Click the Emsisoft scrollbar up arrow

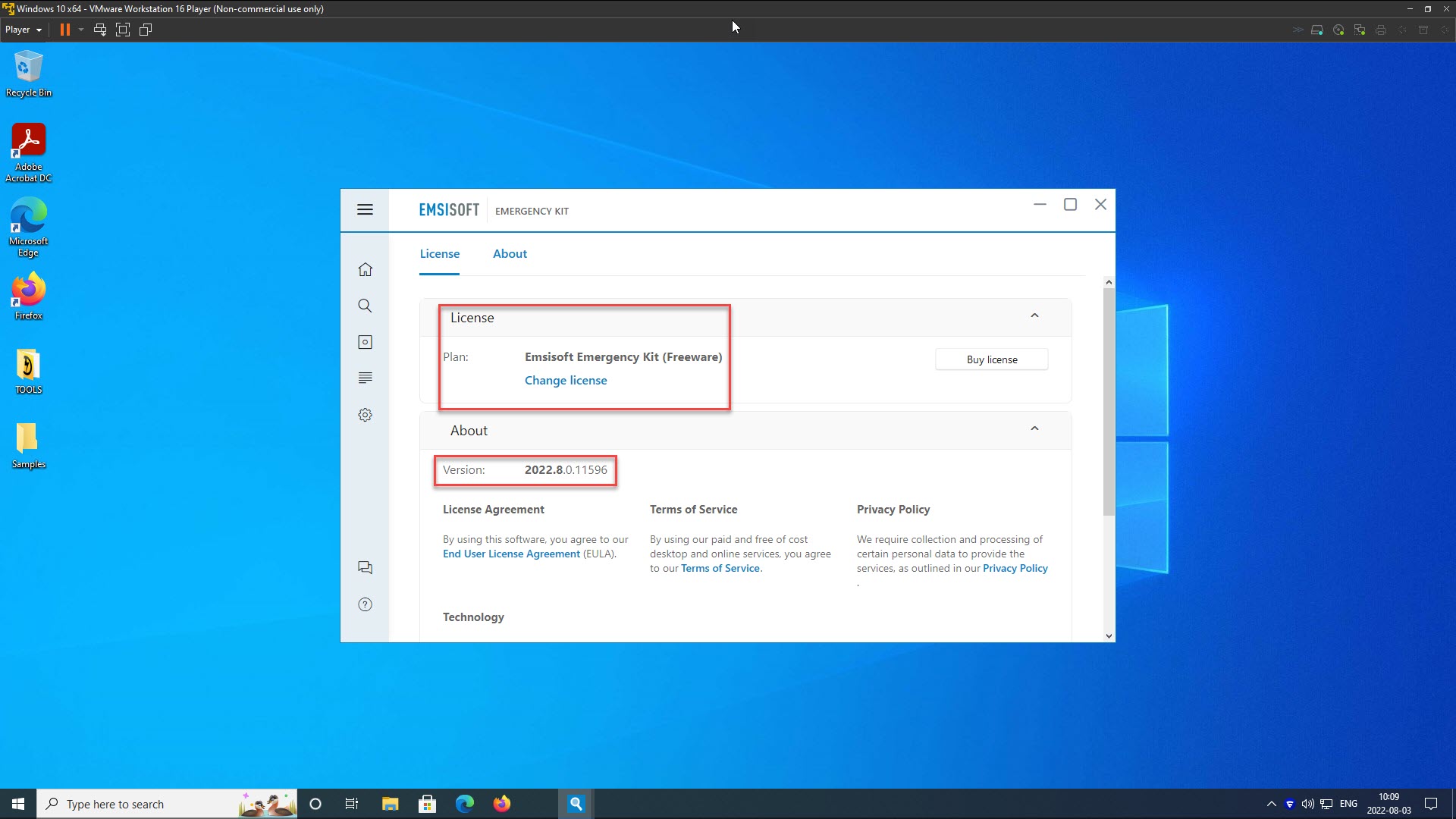point(1109,282)
